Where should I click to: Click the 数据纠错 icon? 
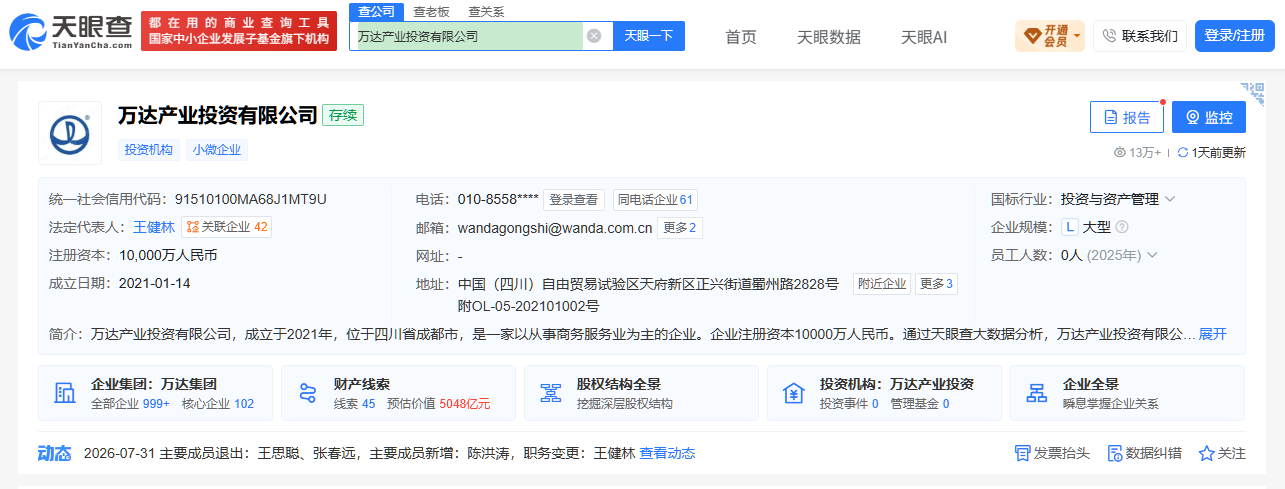[x=1114, y=453]
